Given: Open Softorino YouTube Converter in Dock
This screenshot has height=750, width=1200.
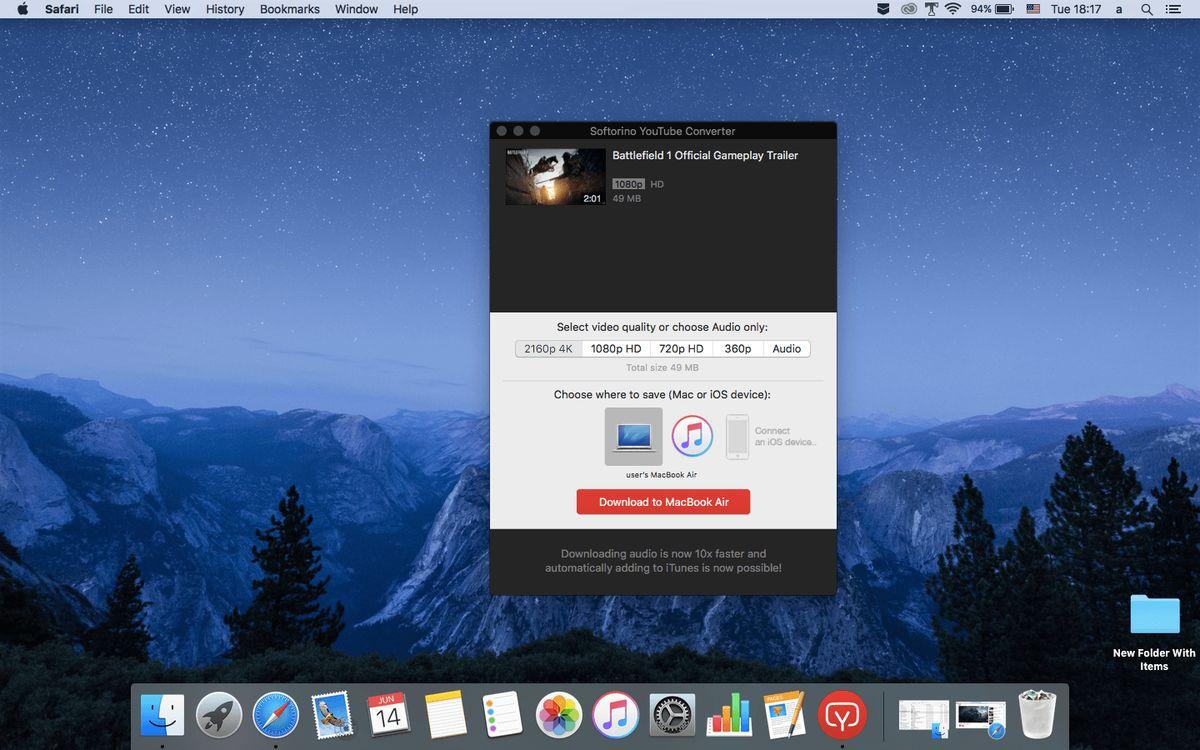Looking at the screenshot, I should [x=842, y=716].
